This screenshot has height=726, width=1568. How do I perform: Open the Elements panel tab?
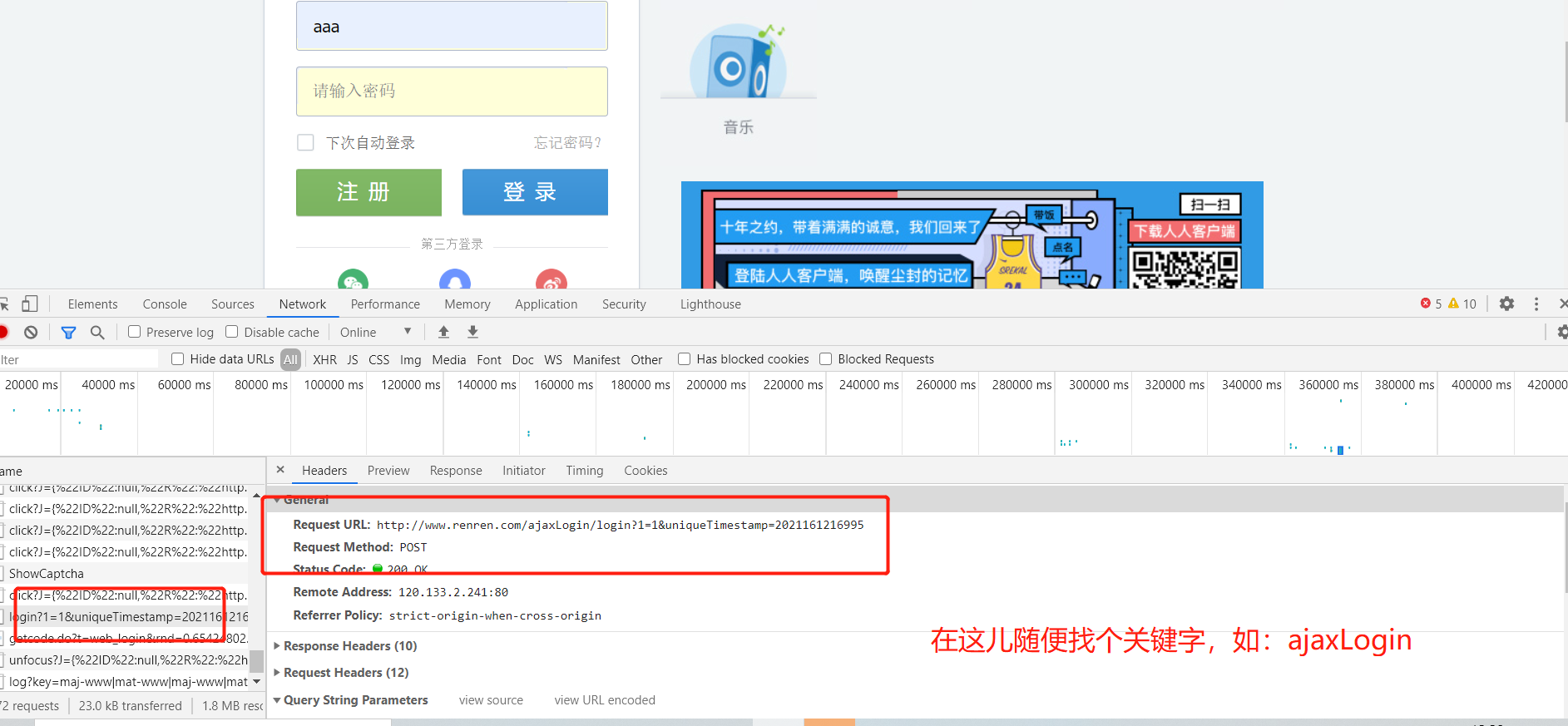click(92, 304)
